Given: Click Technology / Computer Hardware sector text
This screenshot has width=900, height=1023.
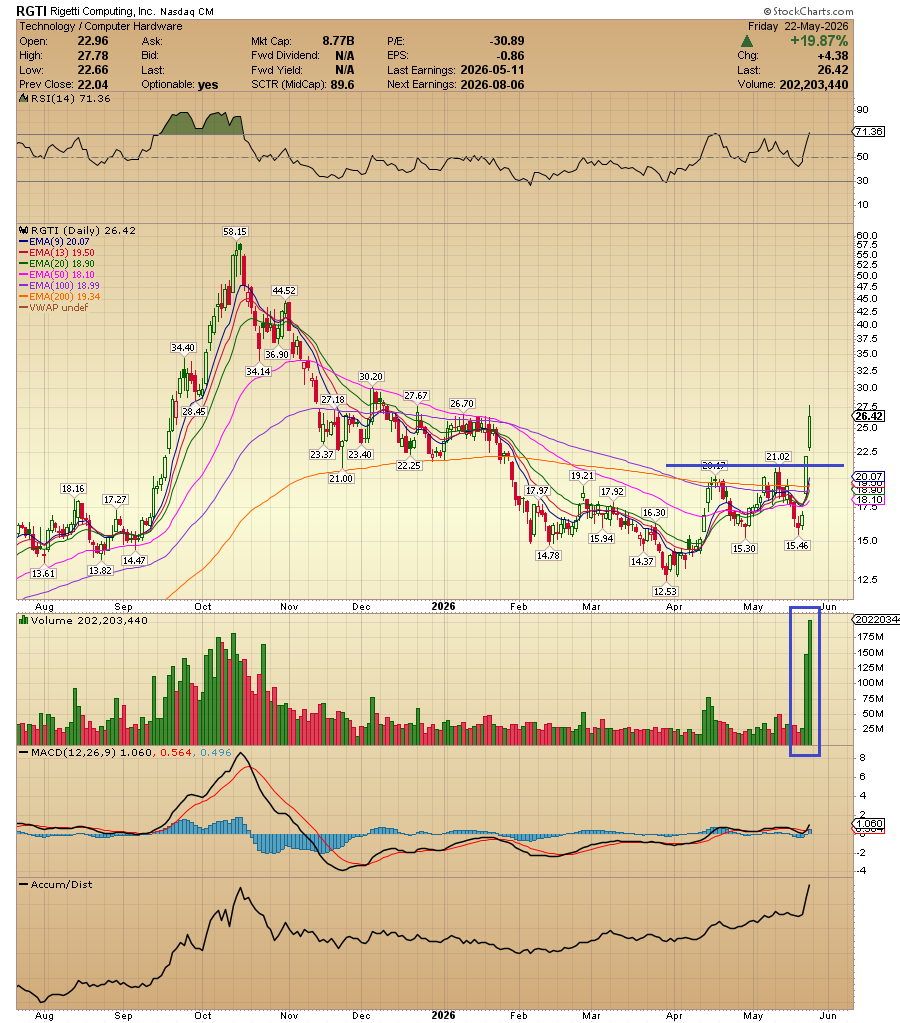Looking at the screenshot, I should coord(101,26).
